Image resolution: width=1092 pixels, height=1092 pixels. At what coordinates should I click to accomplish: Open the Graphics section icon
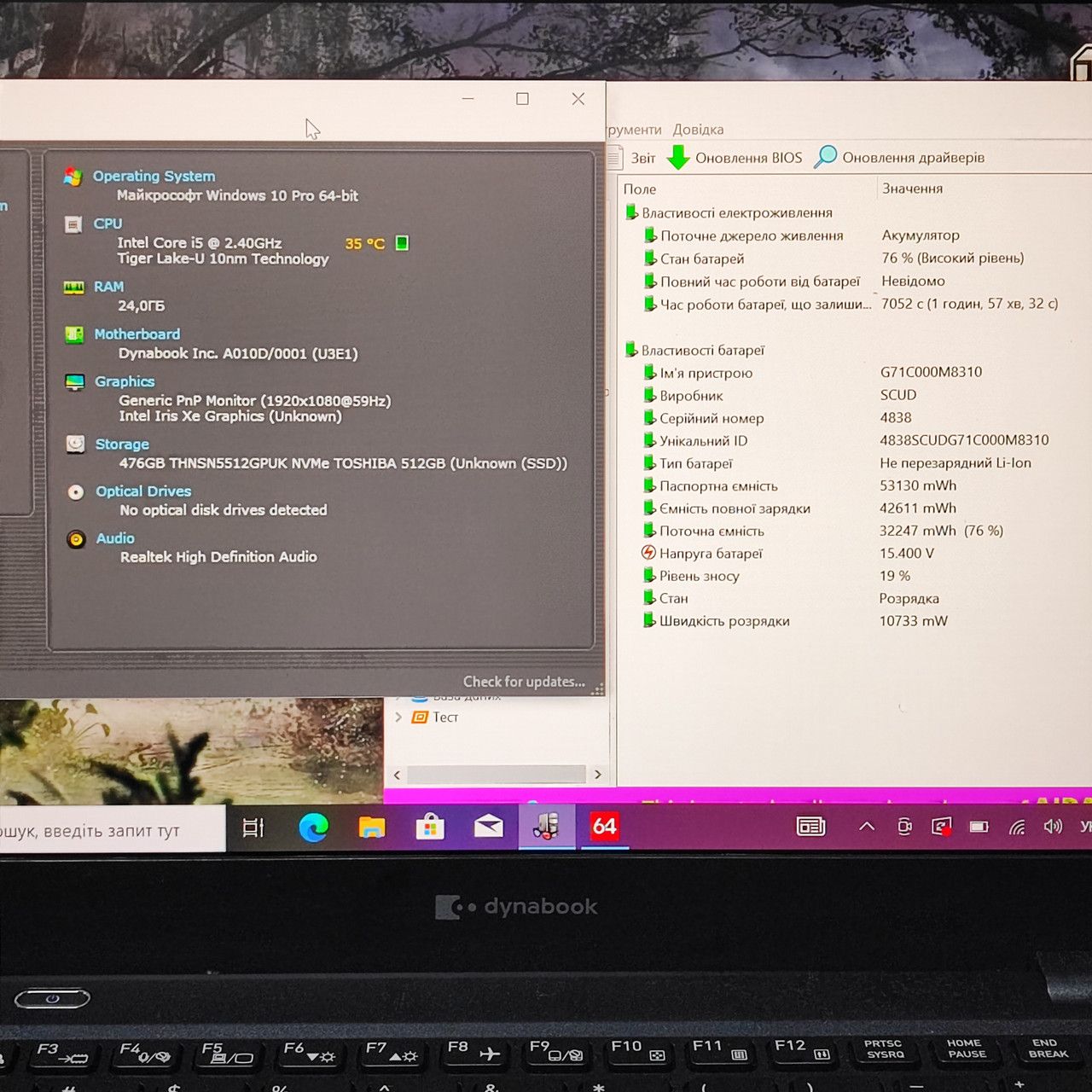click(75, 381)
